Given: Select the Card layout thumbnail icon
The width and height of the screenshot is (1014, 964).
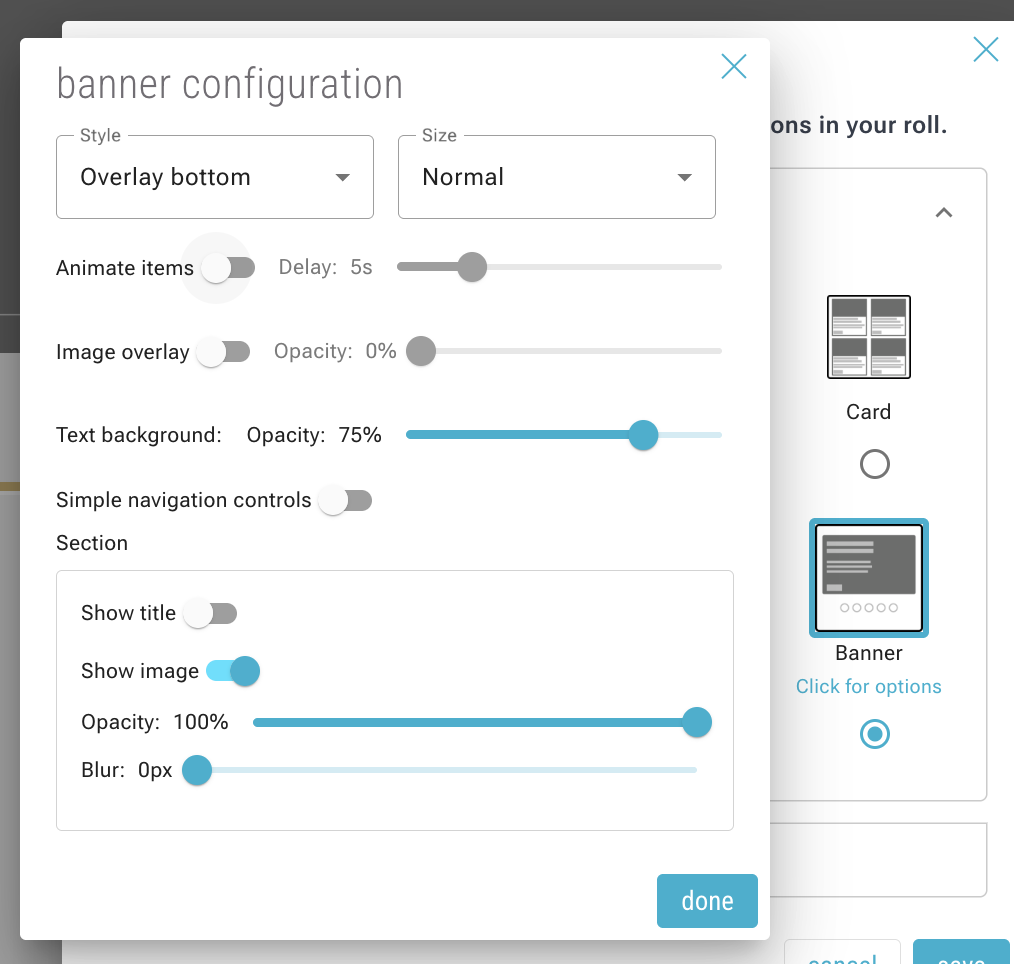Looking at the screenshot, I should 868,337.
